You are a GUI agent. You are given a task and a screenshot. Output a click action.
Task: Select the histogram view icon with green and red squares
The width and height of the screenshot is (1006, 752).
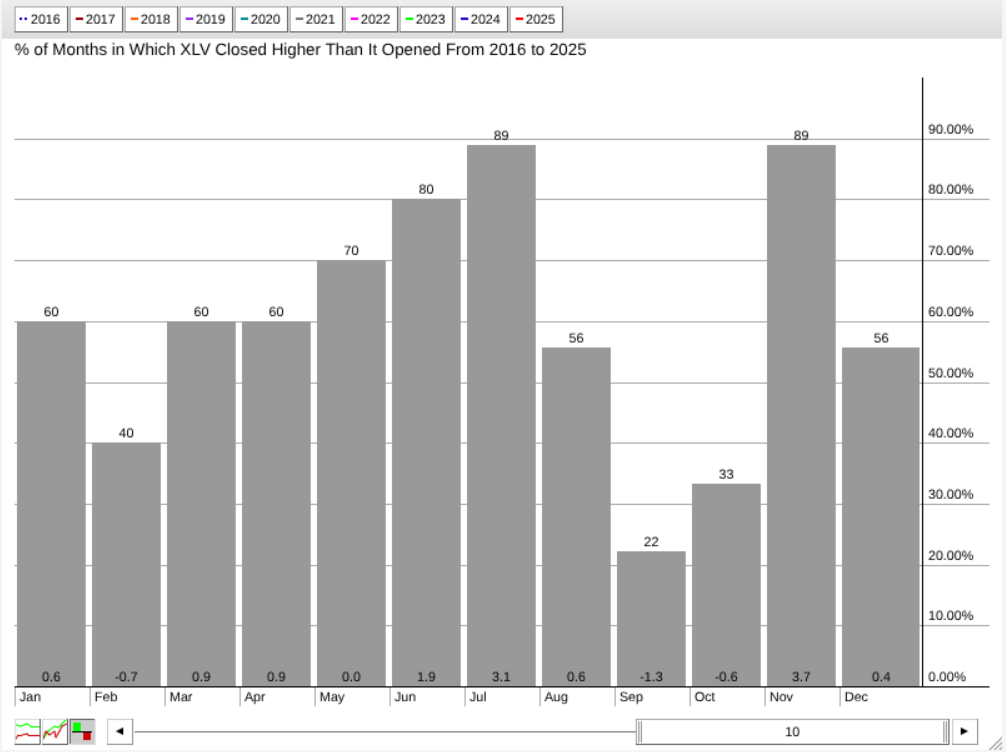(82, 731)
